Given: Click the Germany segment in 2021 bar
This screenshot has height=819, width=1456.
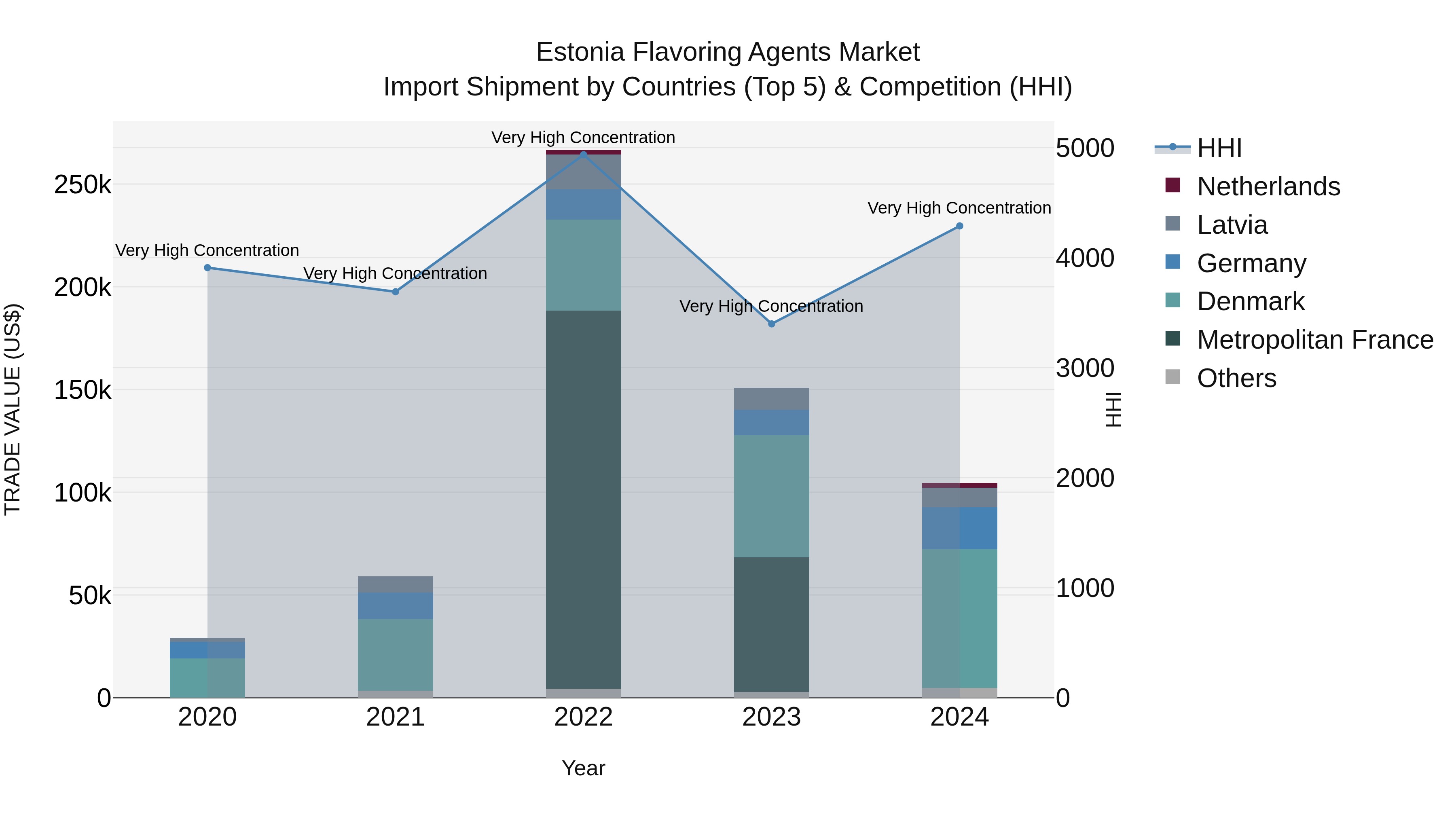Looking at the screenshot, I should pyautogui.click(x=396, y=606).
